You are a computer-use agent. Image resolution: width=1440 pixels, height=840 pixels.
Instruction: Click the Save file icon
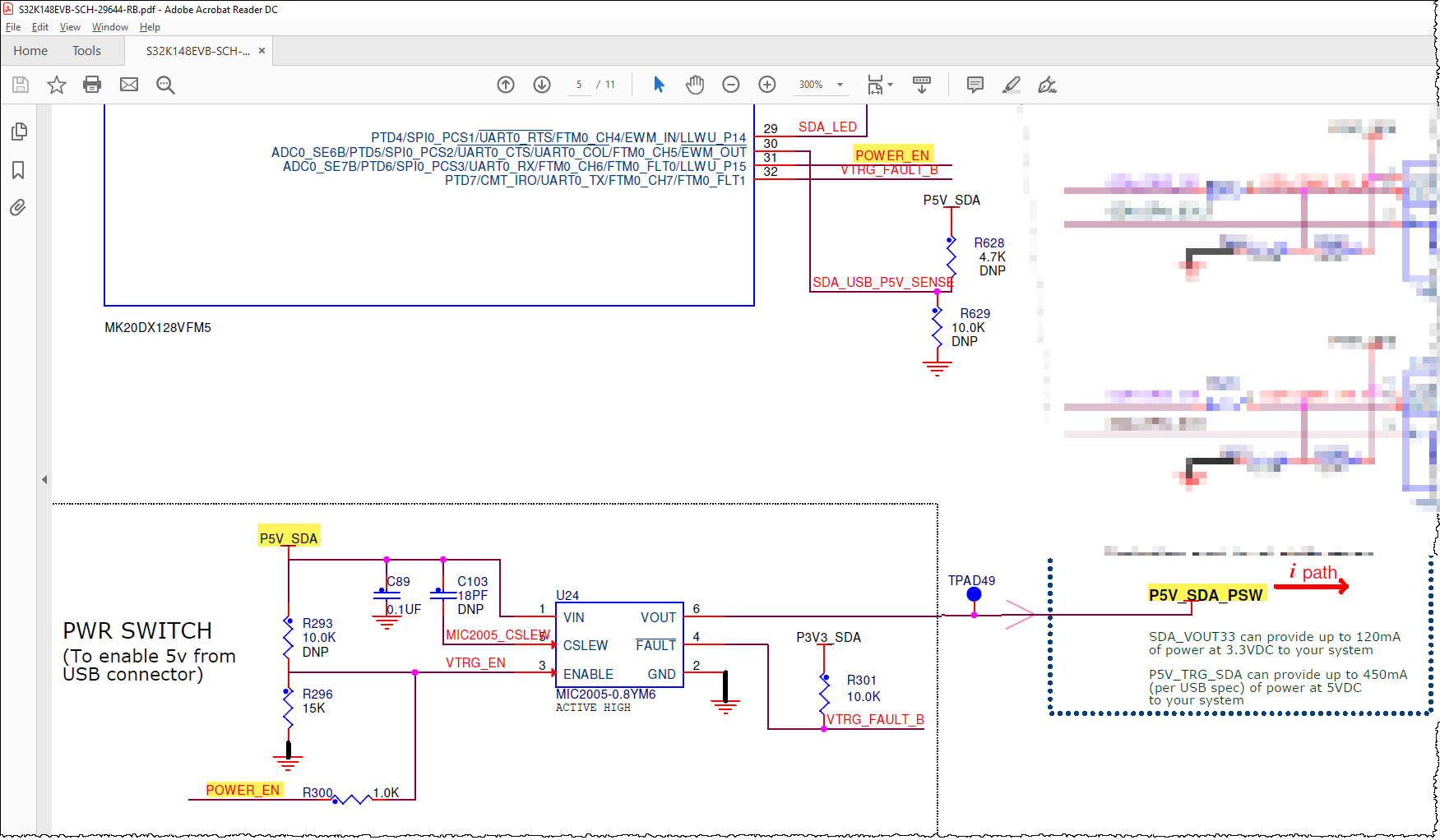(21, 85)
